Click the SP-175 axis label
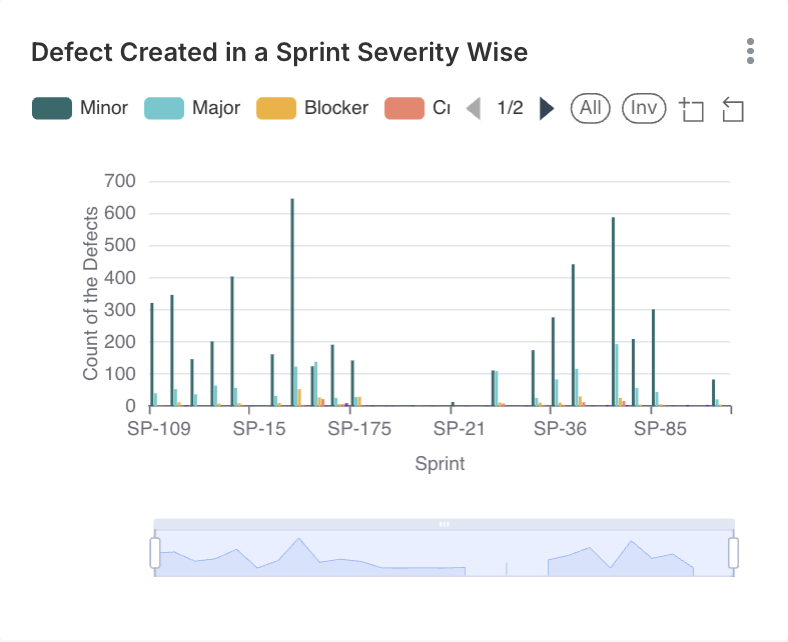Screen dimensions: 788x642 tap(359, 429)
